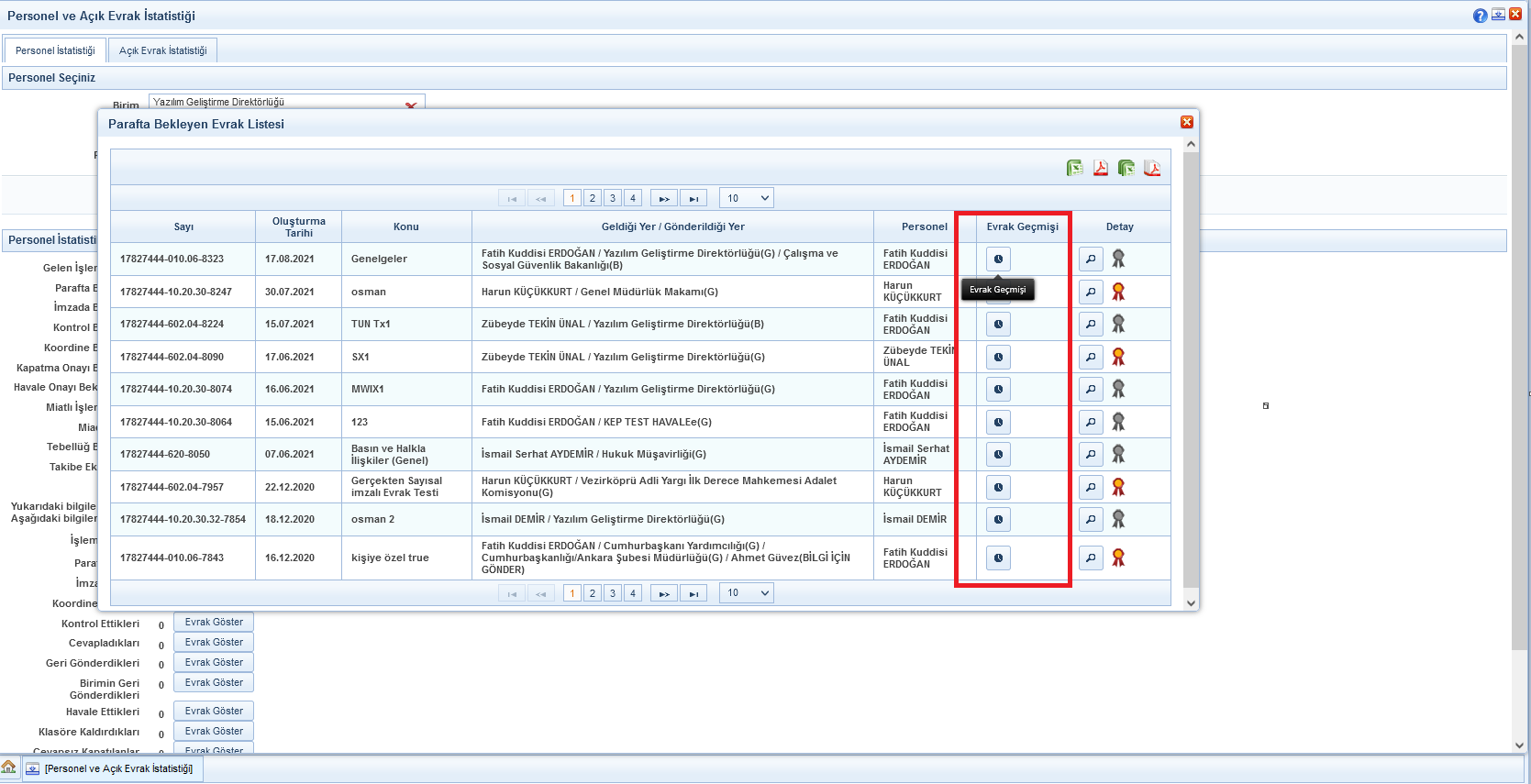View document history of 'kişiye özel true'
The width and height of the screenshot is (1531, 784).
[x=998, y=558]
